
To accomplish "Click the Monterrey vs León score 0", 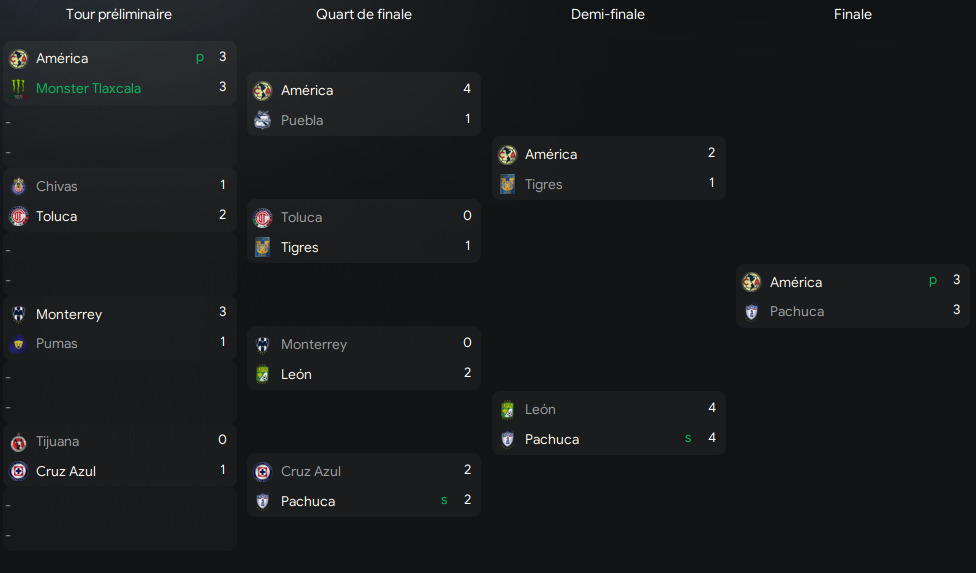I will tap(467, 343).
